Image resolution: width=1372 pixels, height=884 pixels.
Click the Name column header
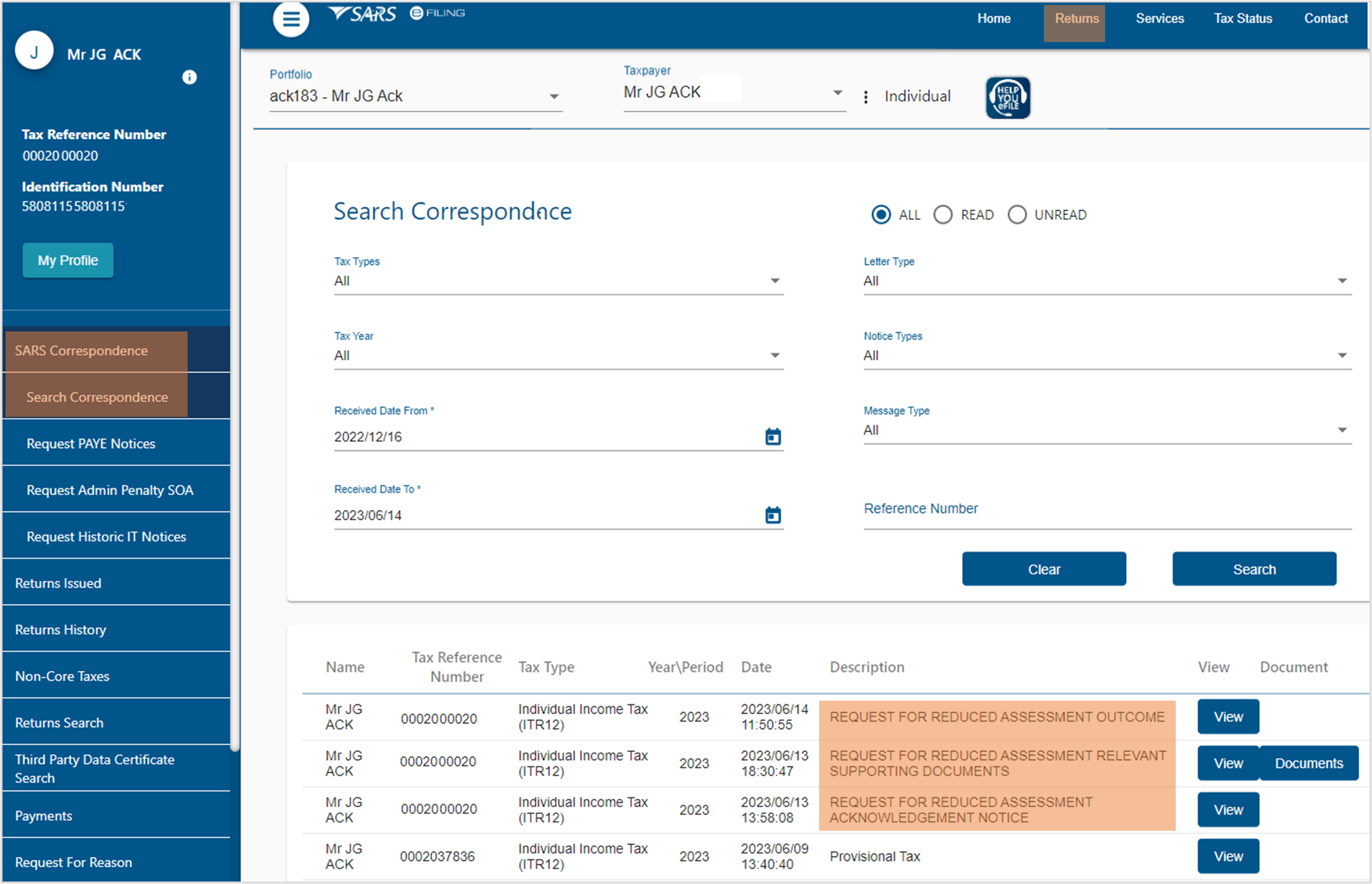pos(345,667)
